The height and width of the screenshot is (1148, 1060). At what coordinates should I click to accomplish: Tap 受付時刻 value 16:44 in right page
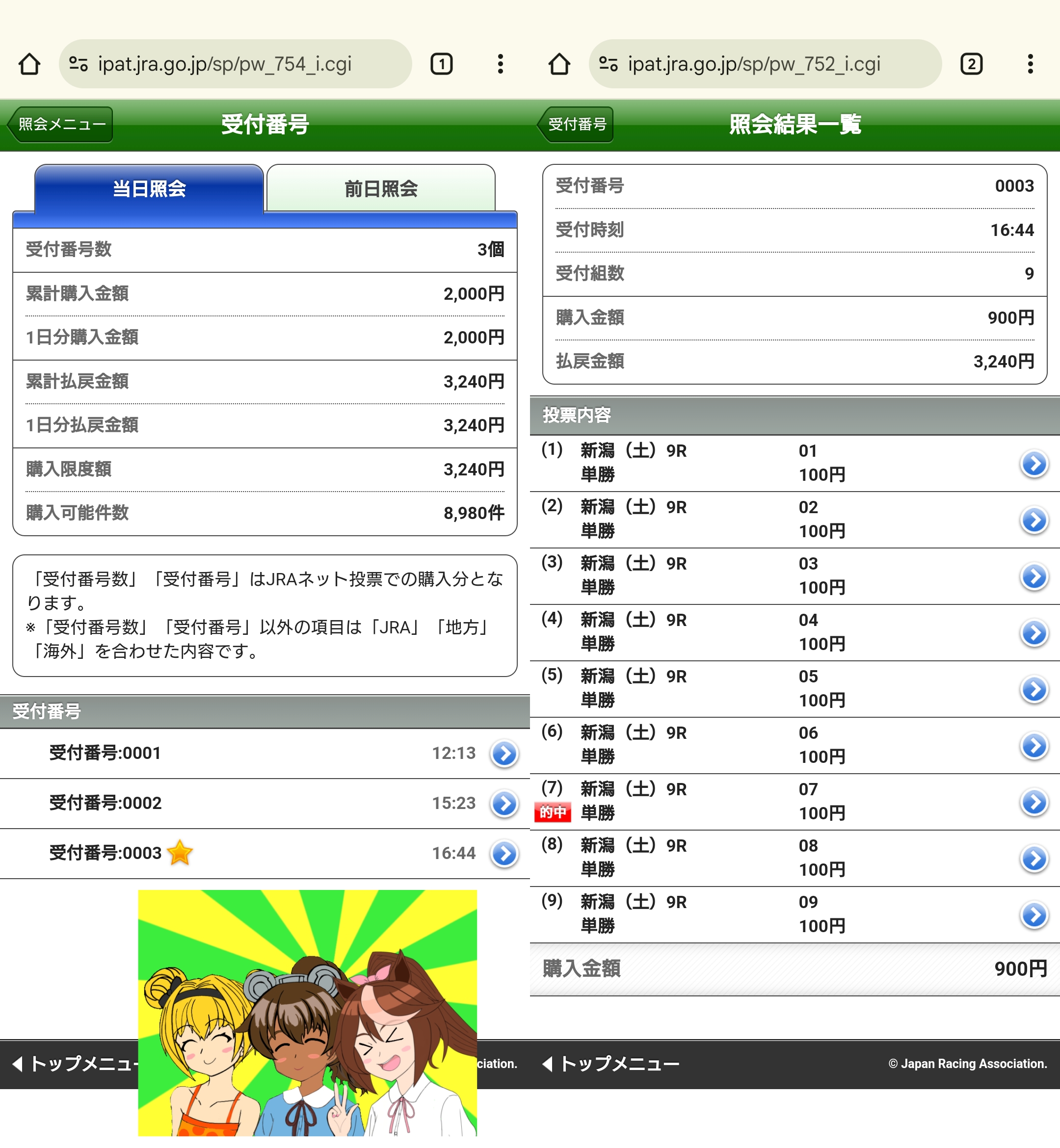(x=1012, y=230)
